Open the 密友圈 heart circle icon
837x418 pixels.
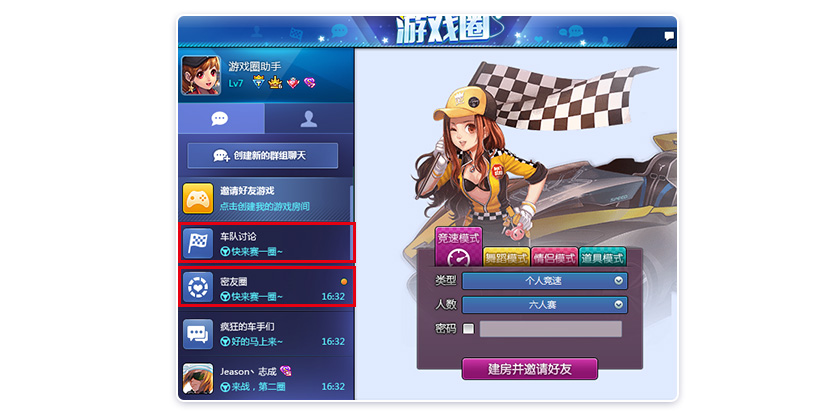[198, 287]
